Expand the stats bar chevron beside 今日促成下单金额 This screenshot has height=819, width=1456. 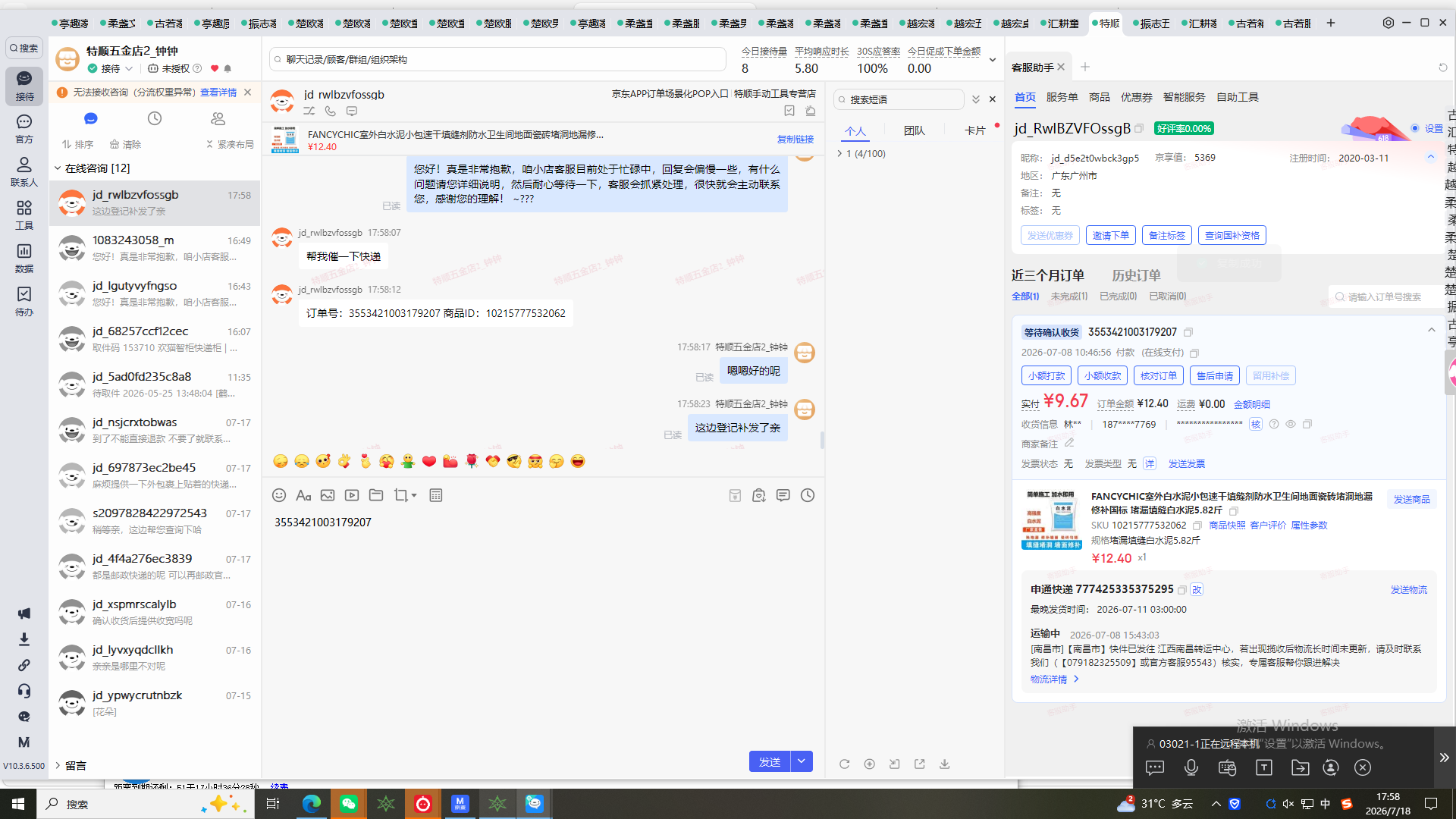tap(993, 60)
